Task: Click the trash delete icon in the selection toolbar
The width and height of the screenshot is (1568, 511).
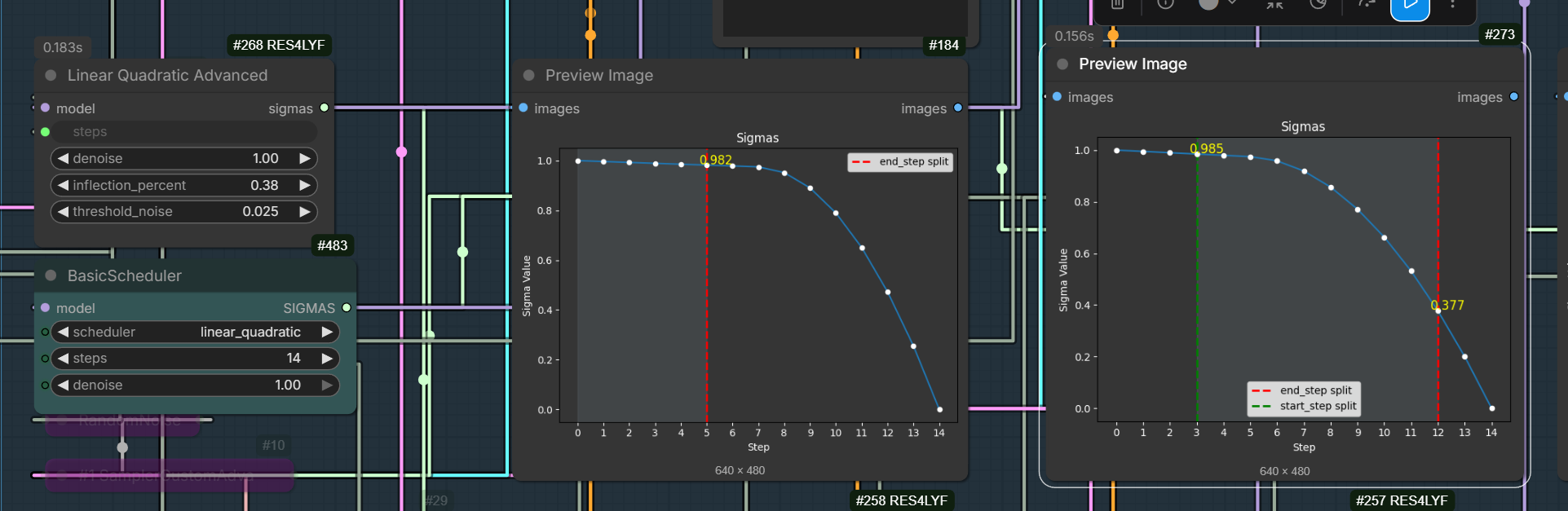Action: 1117,3
